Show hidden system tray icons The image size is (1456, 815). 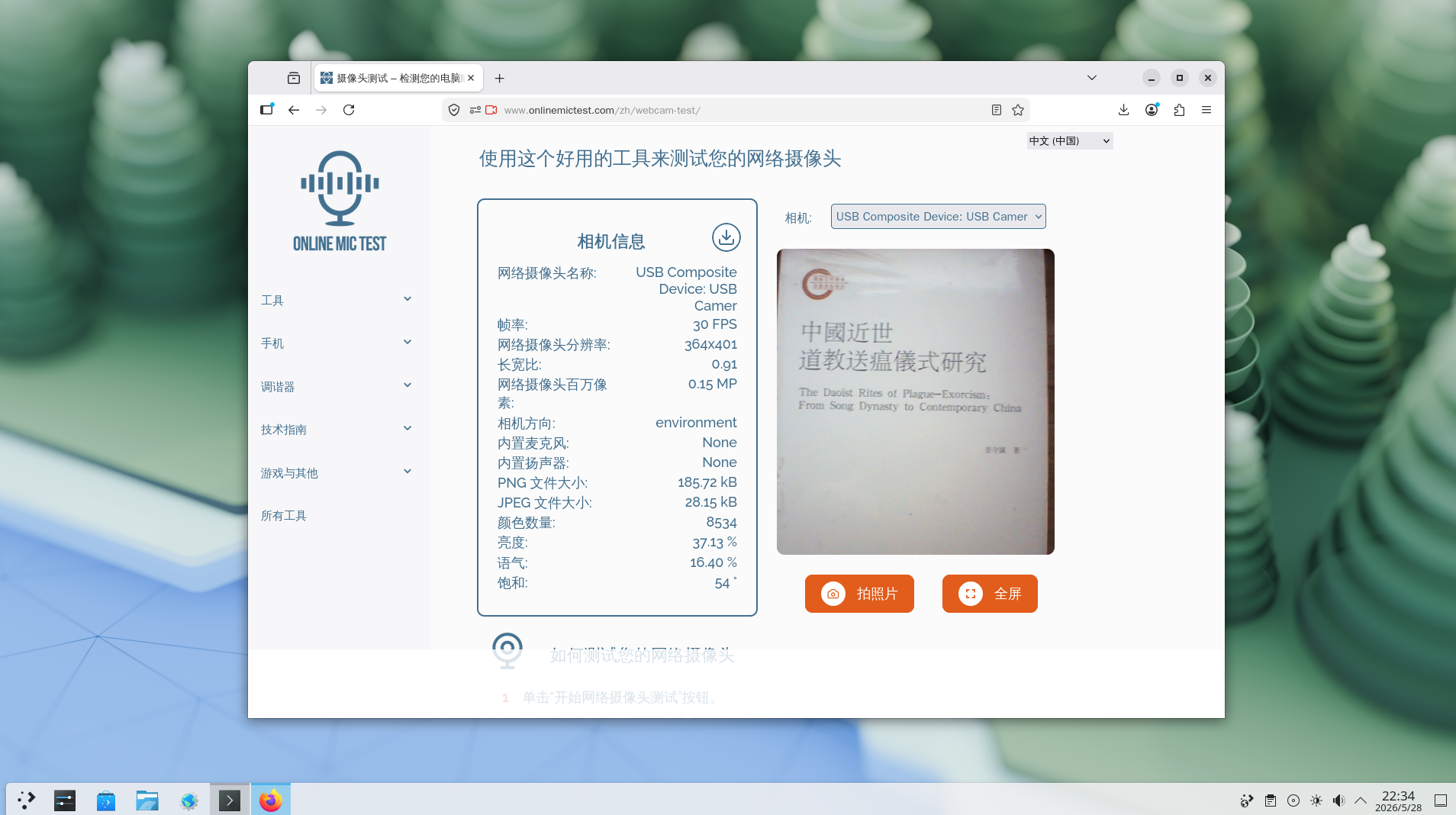pos(1361,801)
